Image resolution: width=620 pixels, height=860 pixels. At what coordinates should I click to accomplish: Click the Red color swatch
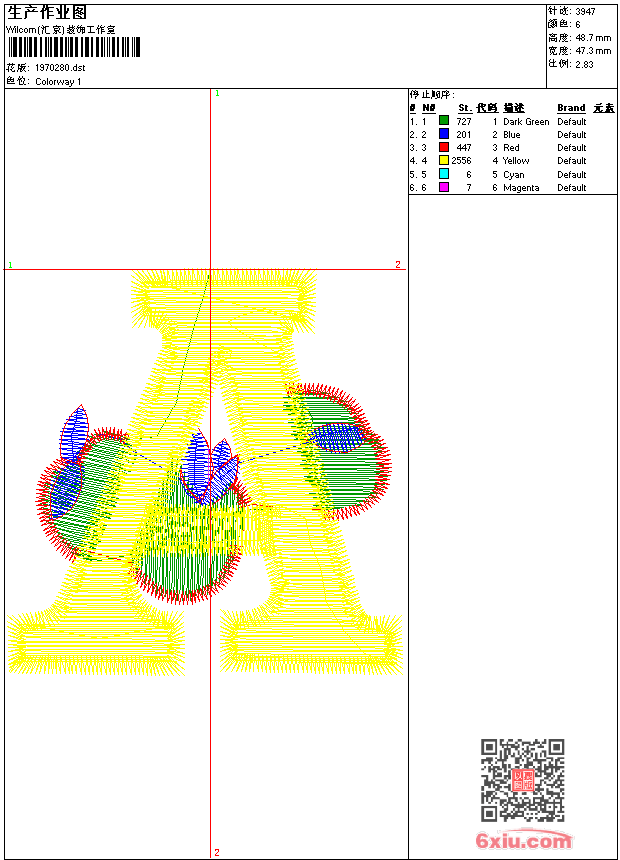[x=444, y=147]
